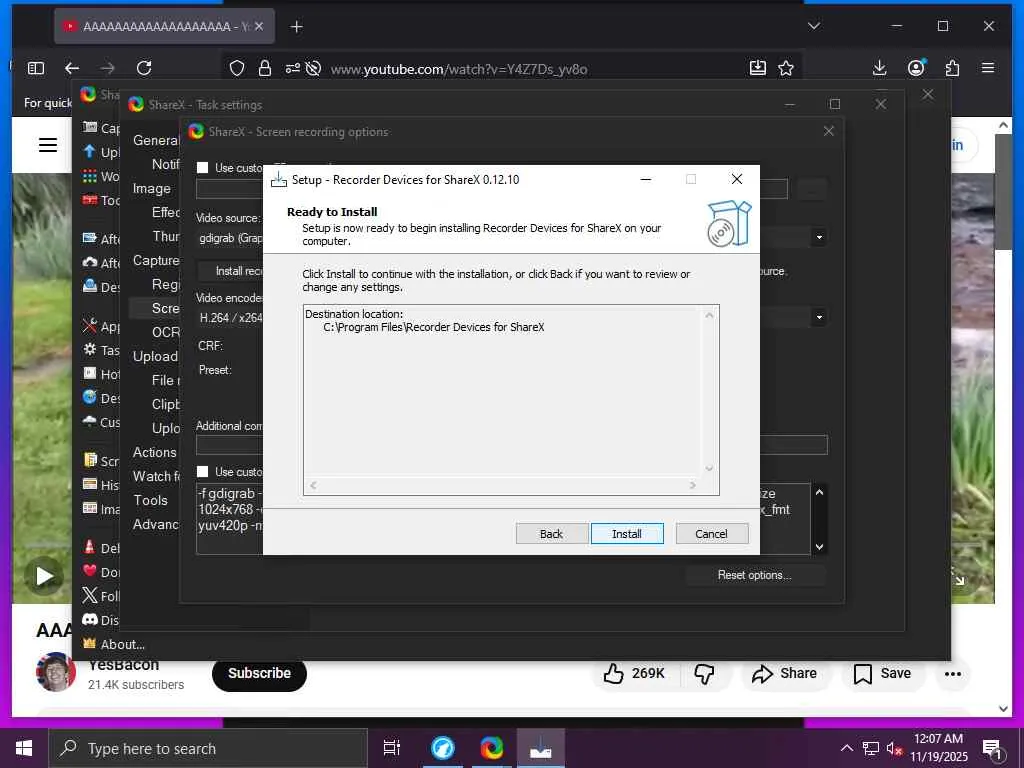Screen dimensions: 1024x768
Task: Select Actions in Task settings tree
Action: (154, 453)
